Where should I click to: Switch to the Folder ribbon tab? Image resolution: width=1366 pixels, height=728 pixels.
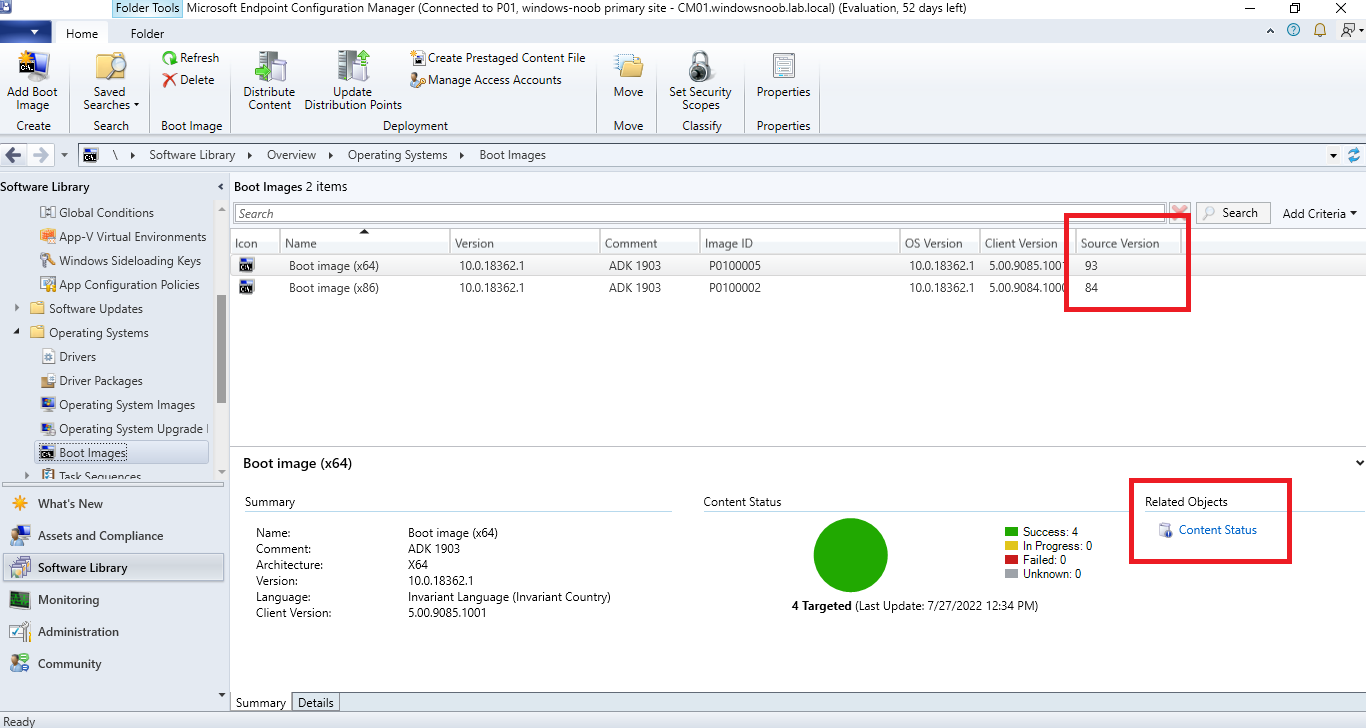(147, 33)
